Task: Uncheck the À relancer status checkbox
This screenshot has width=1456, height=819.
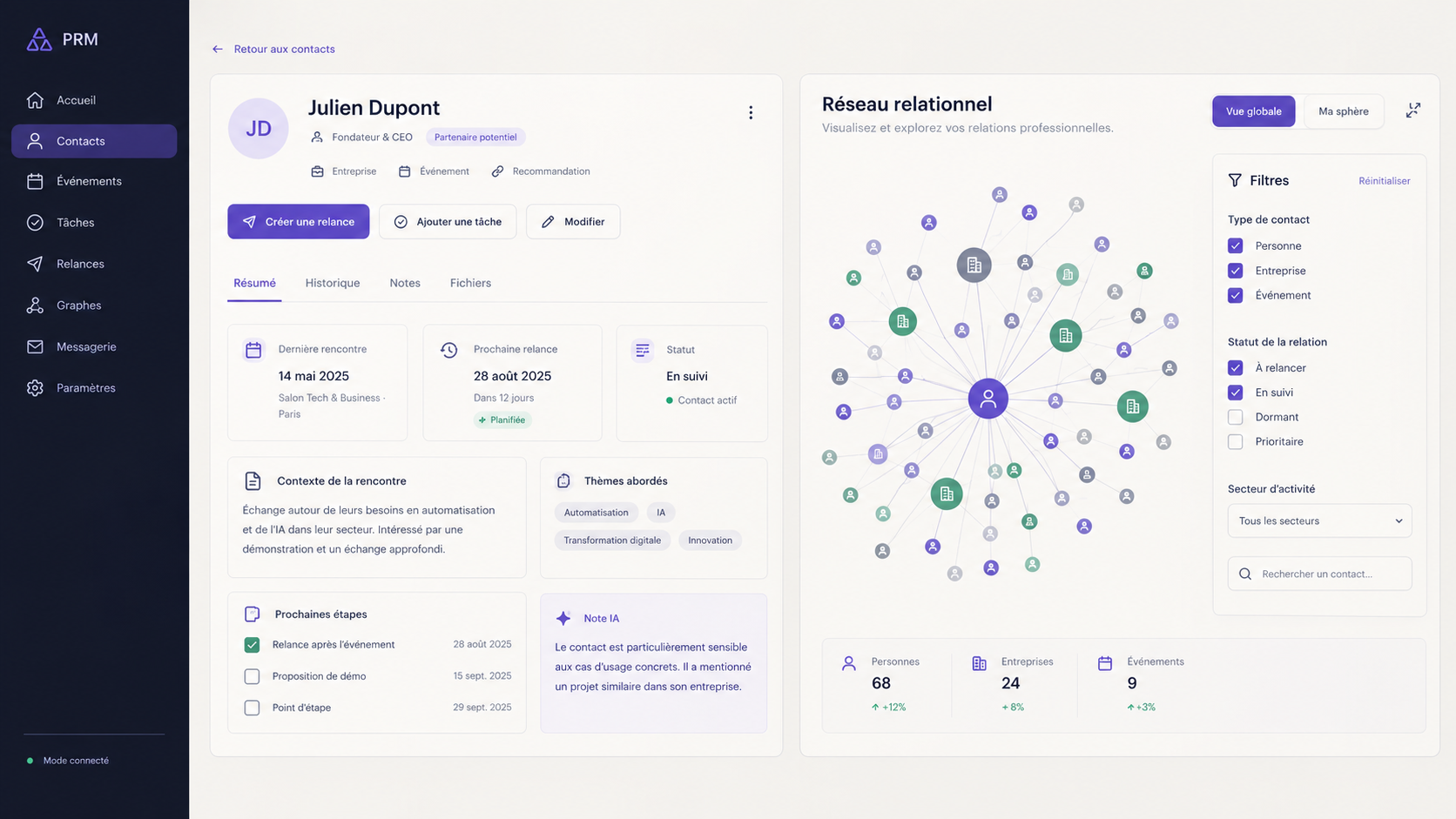Action: (1235, 367)
